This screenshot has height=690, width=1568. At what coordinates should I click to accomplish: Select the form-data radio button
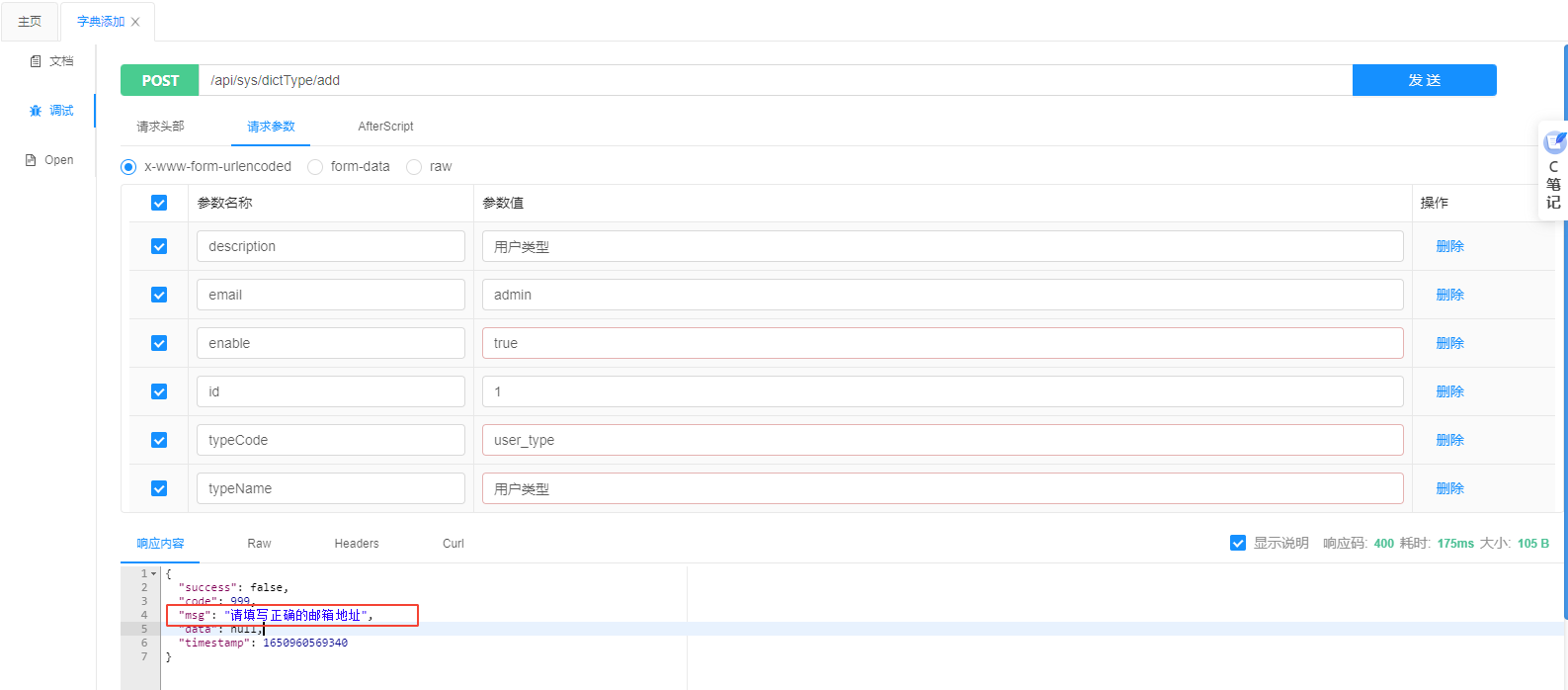pos(315,167)
